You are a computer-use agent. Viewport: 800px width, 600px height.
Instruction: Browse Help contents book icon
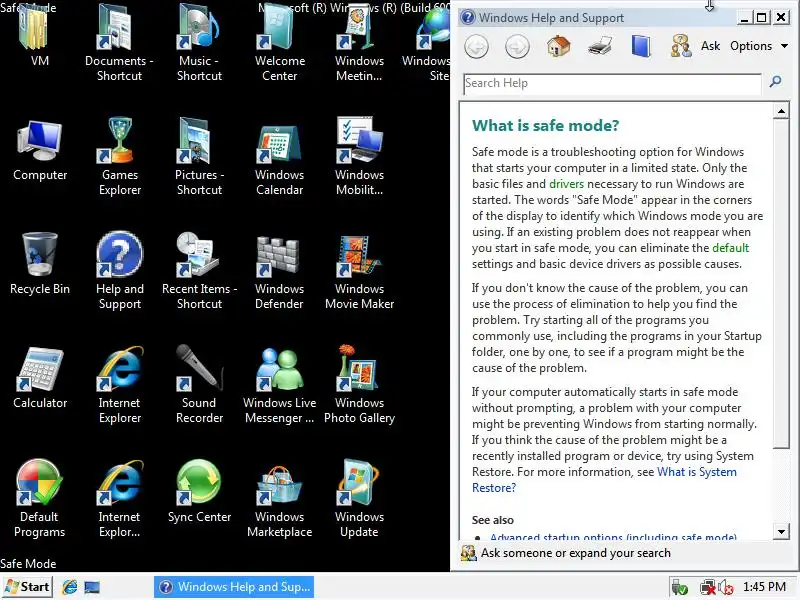pyautogui.click(x=641, y=46)
